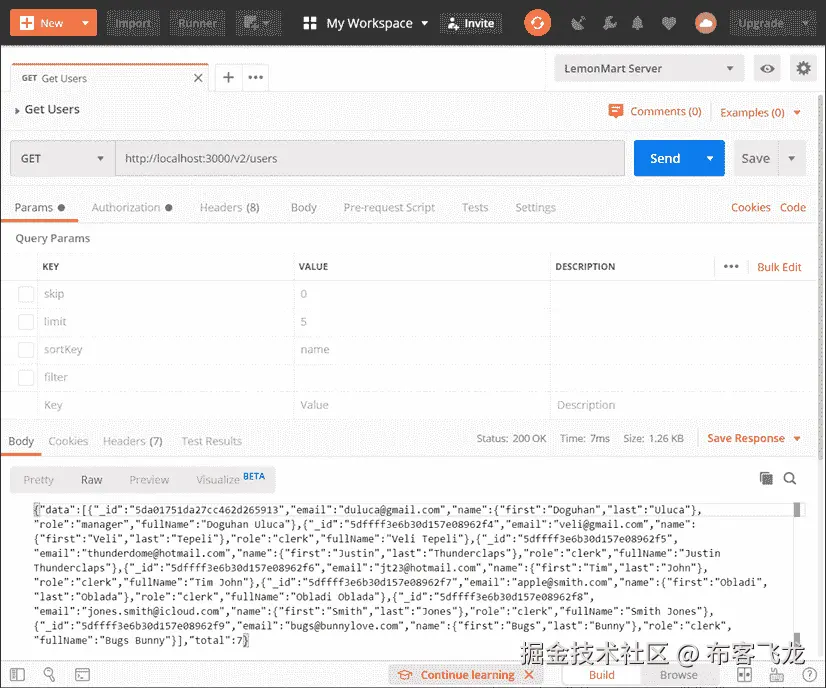Screen dimensions: 826x688
Task: Click the Invite button
Action: pyautogui.click(x=470, y=23)
